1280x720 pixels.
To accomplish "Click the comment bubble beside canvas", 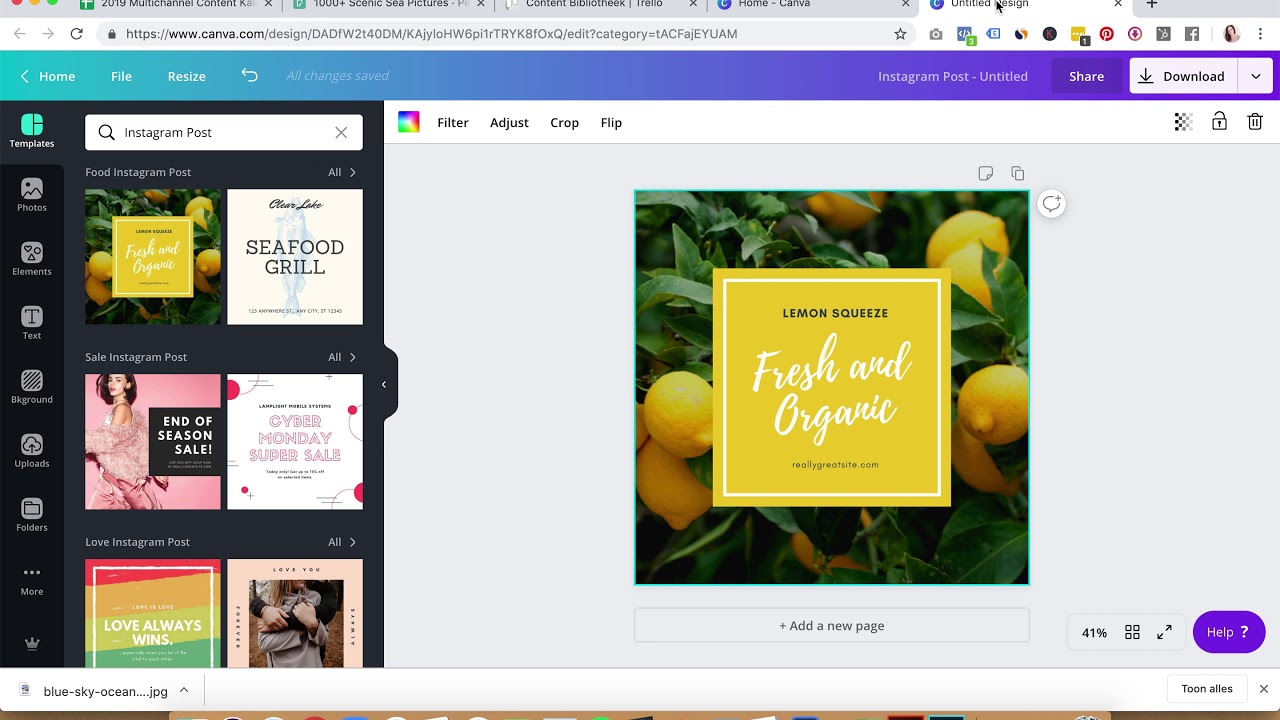I will 1051,204.
